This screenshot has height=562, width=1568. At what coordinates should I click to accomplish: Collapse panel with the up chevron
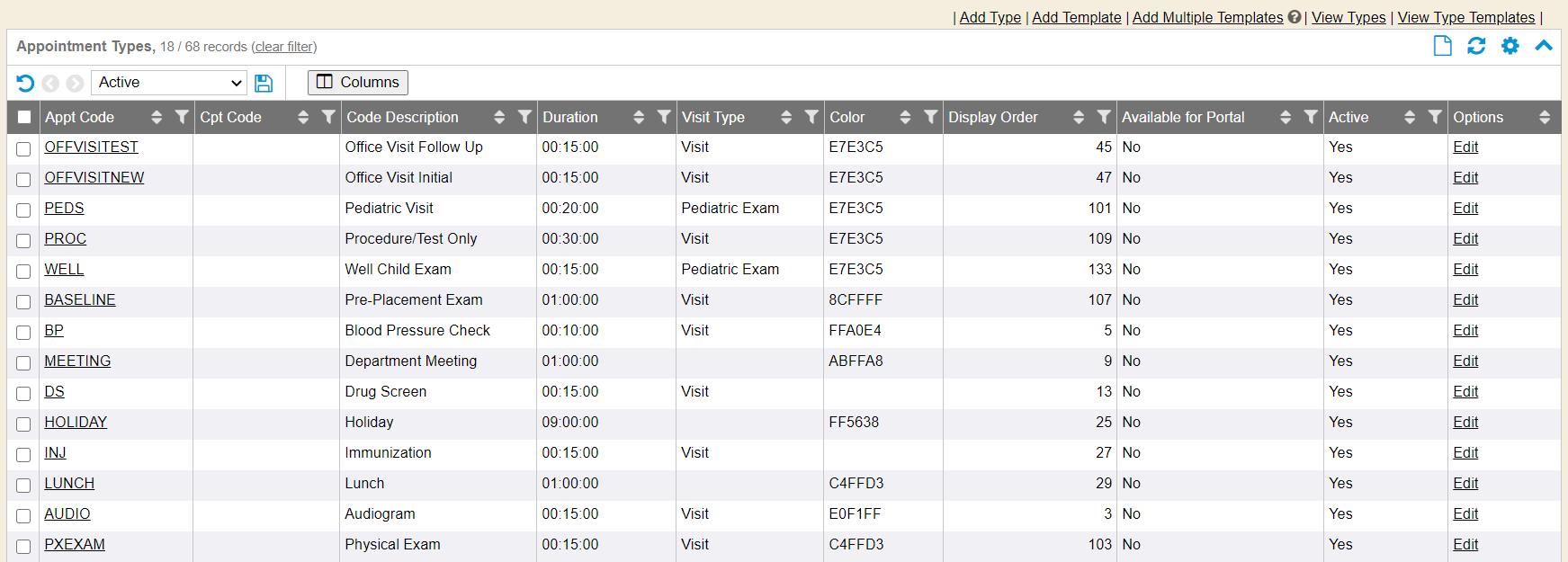(x=1544, y=46)
